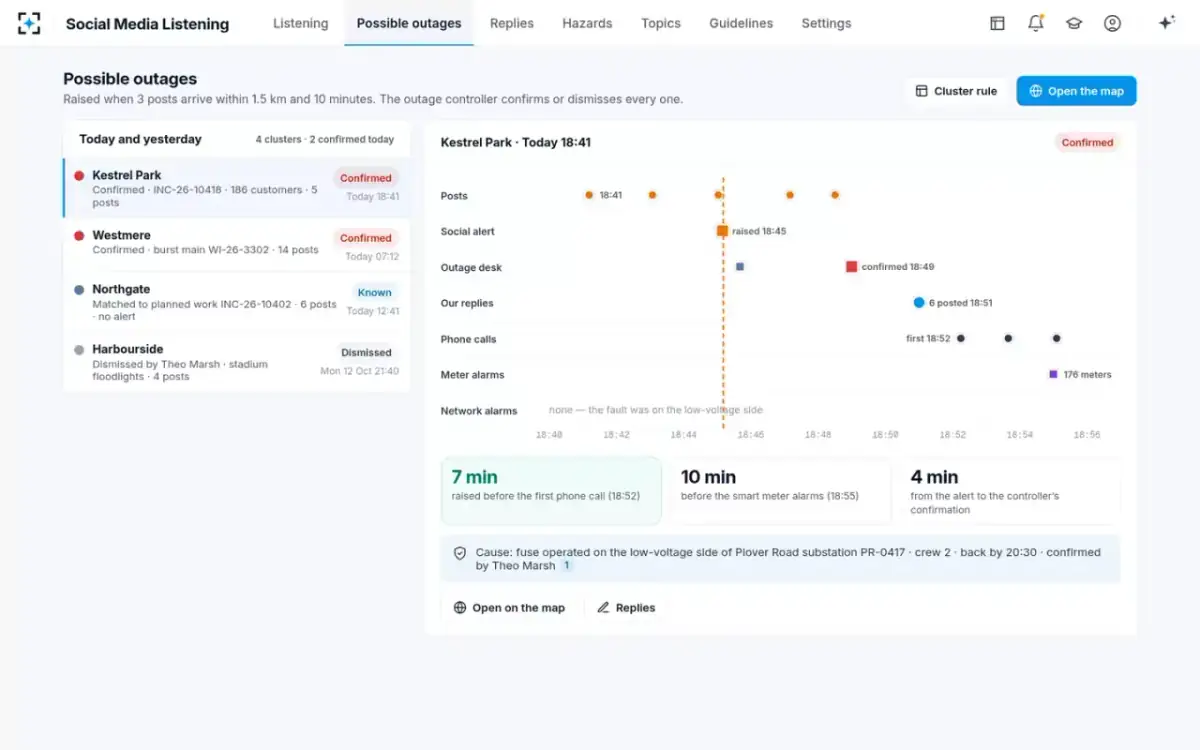Open the Hazards tab
This screenshot has height=750, width=1200.
pos(587,23)
